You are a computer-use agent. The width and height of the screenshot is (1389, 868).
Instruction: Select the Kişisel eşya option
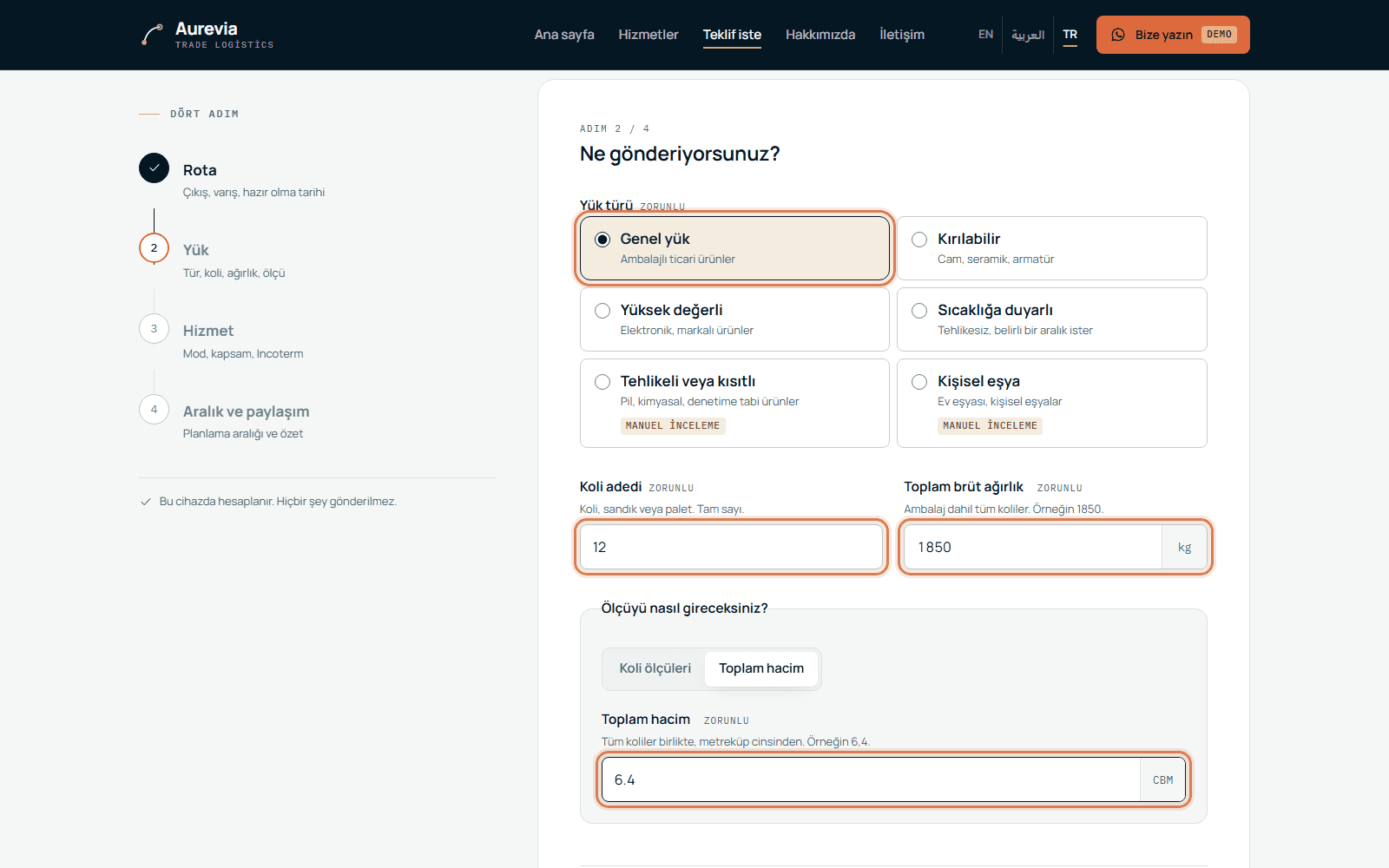tap(1052, 403)
